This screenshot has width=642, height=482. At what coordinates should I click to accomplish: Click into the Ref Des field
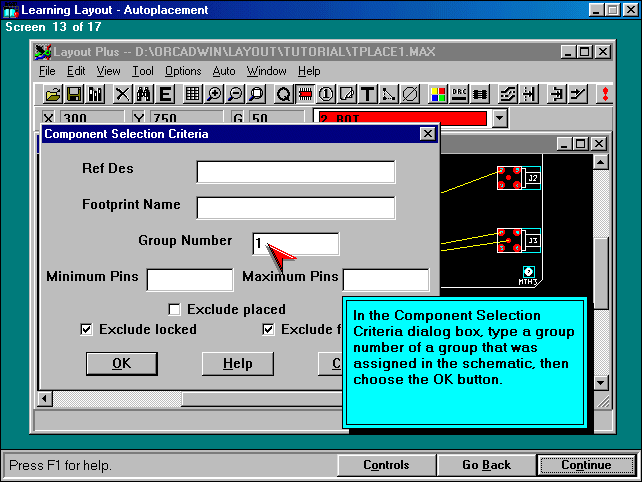(x=295, y=172)
